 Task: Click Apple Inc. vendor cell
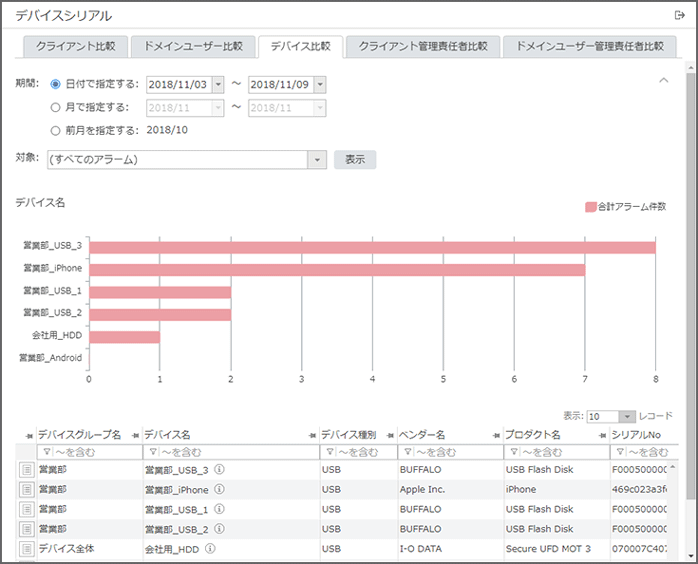[422, 490]
